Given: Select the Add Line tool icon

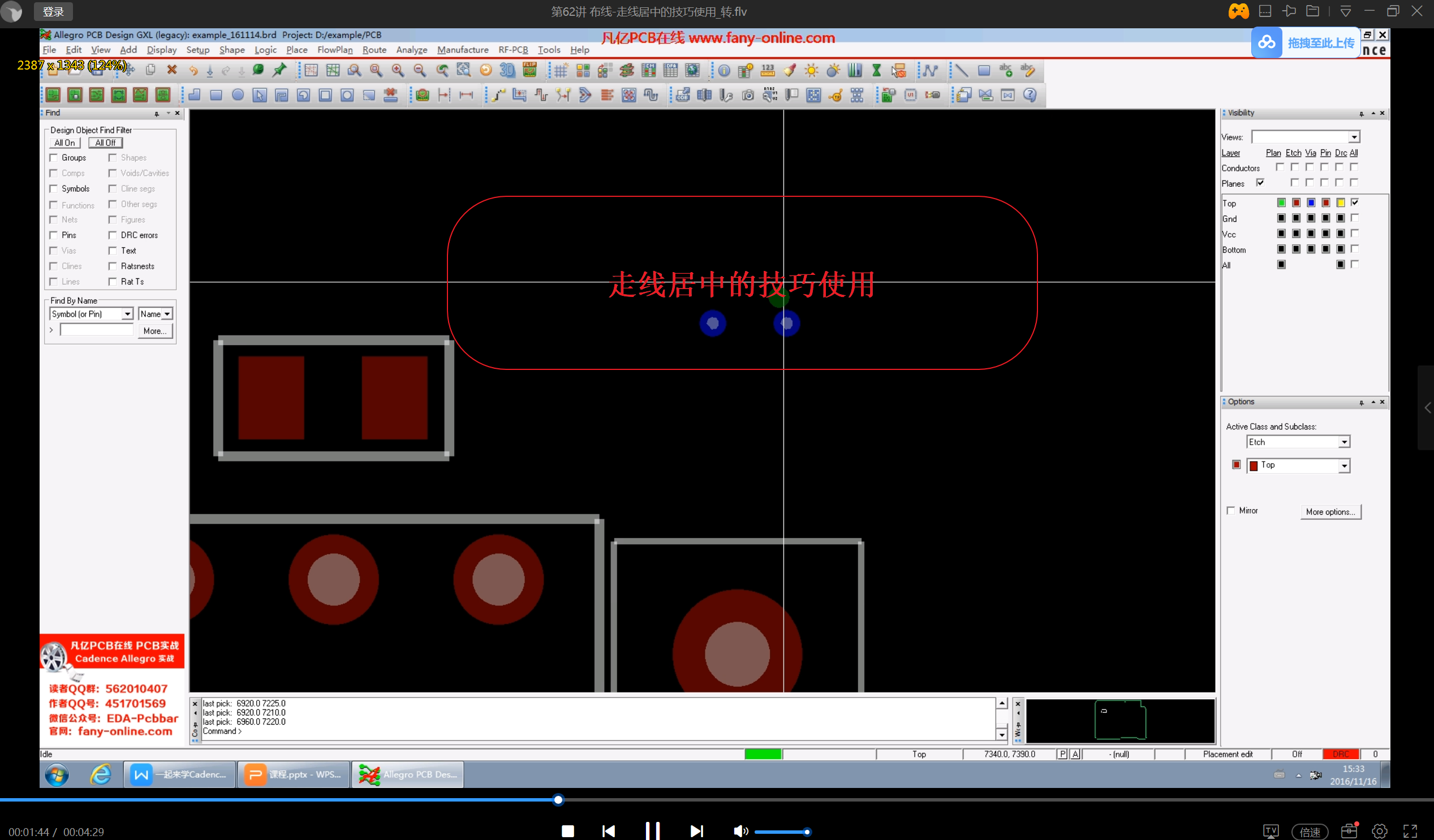Looking at the screenshot, I should pos(962,71).
